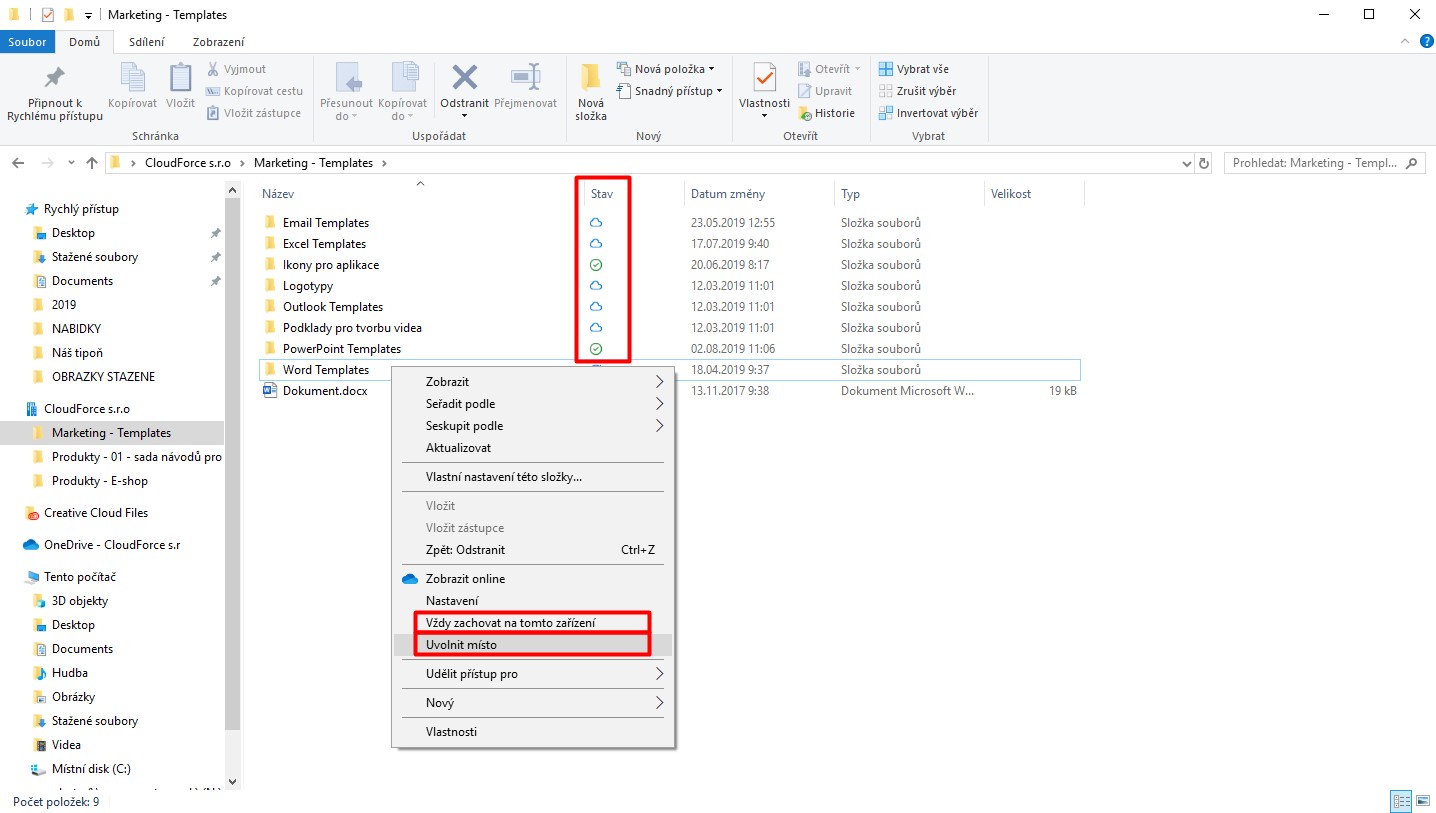Switch to large icons view in status bar

tap(1421, 802)
